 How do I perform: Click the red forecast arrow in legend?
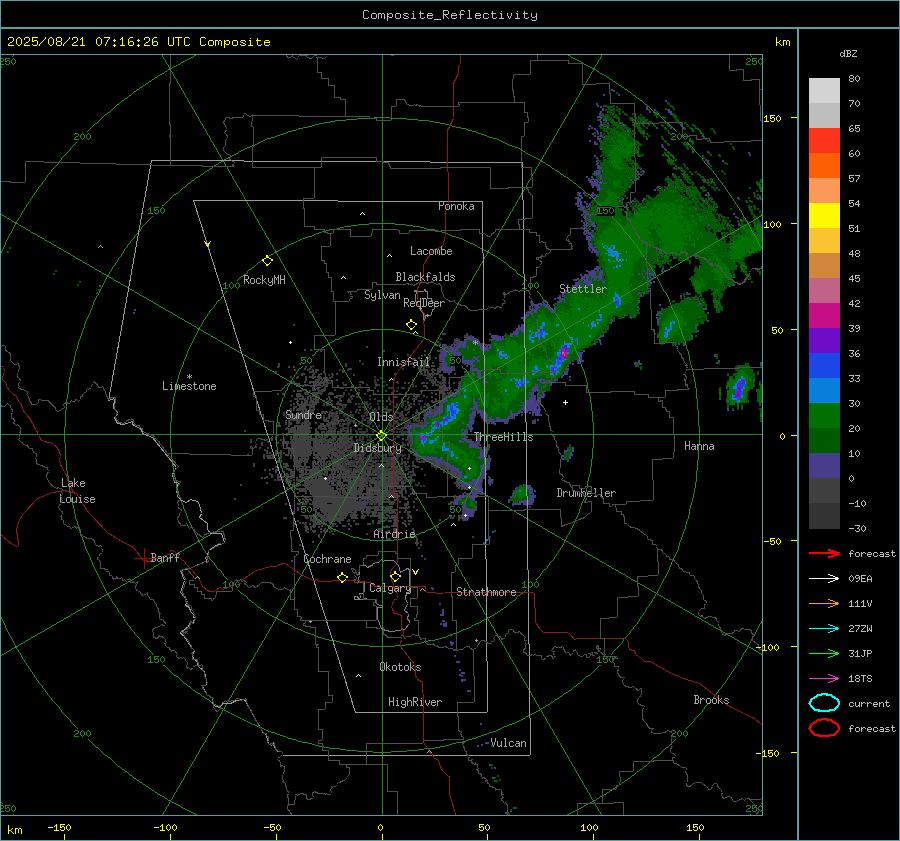pos(824,553)
